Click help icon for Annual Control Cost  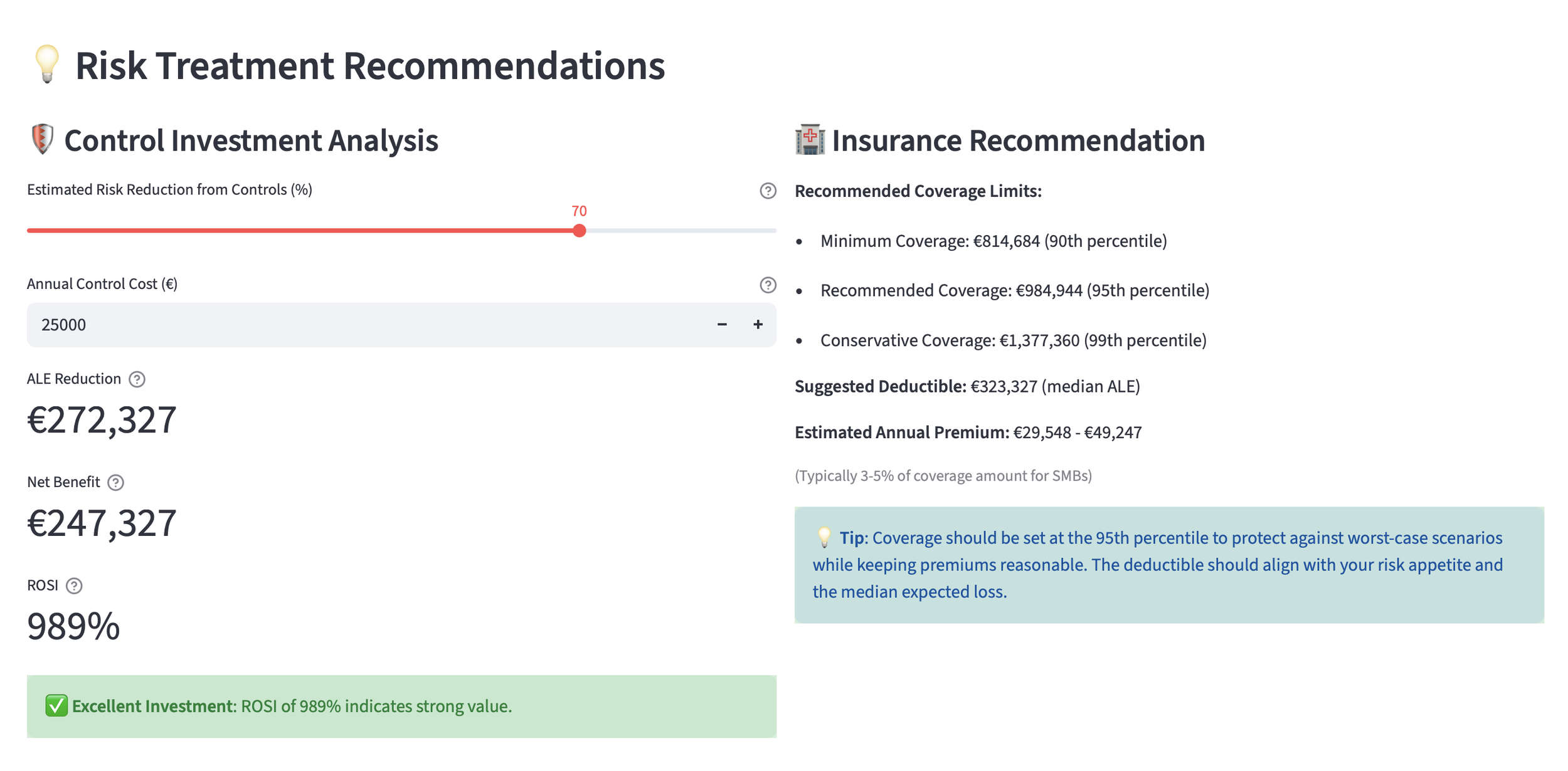(x=768, y=285)
